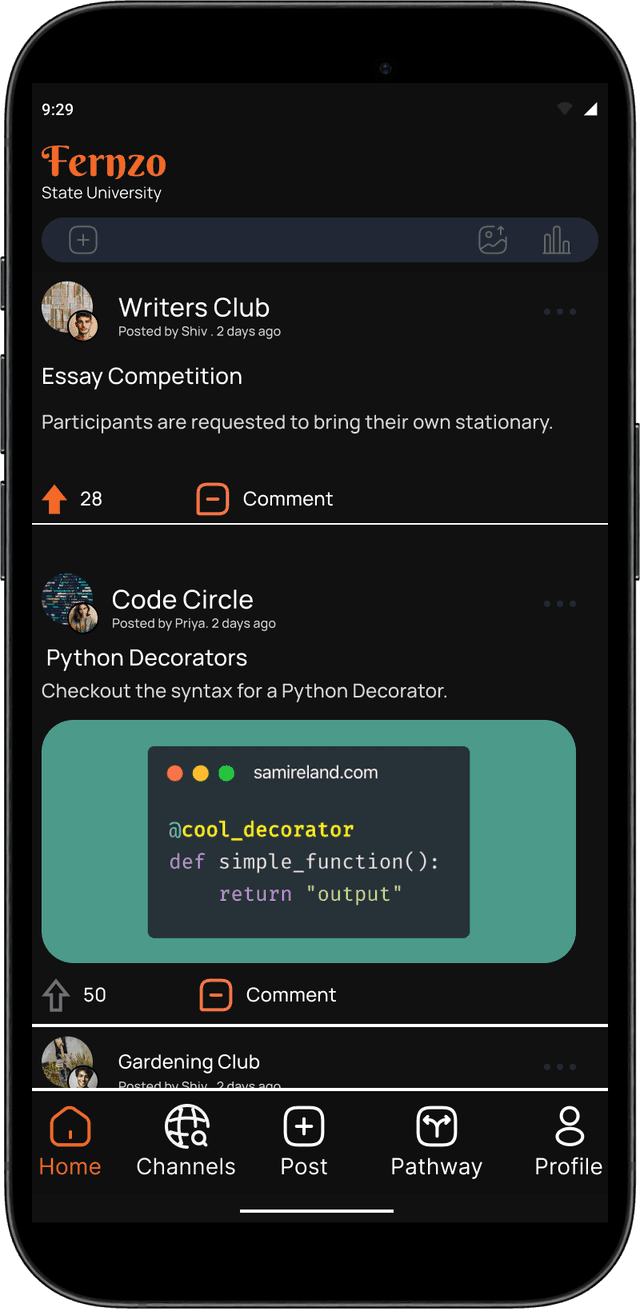The image size is (640, 1315).
Task: Open three-dot menu on Writers Club post
Action: (x=560, y=312)
